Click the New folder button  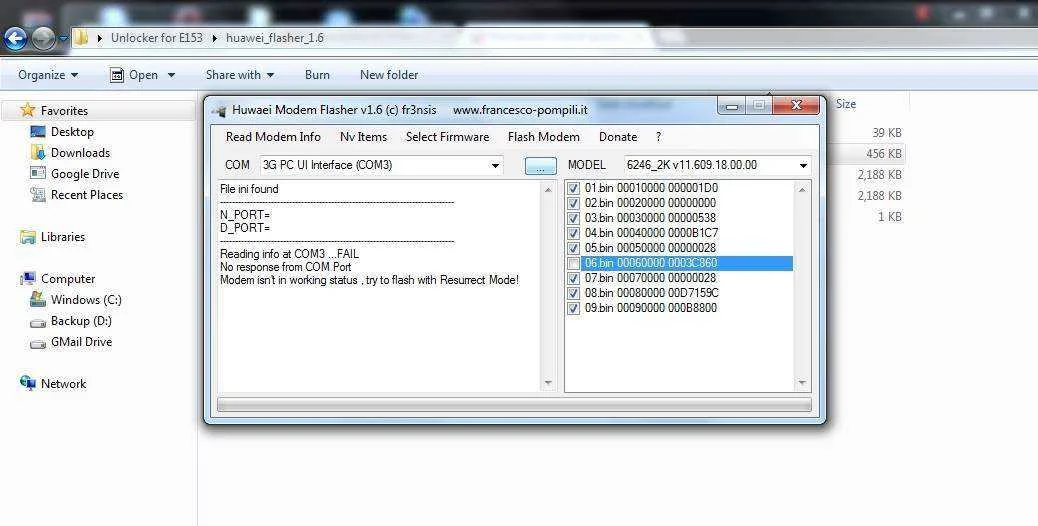tap(389, 75)
